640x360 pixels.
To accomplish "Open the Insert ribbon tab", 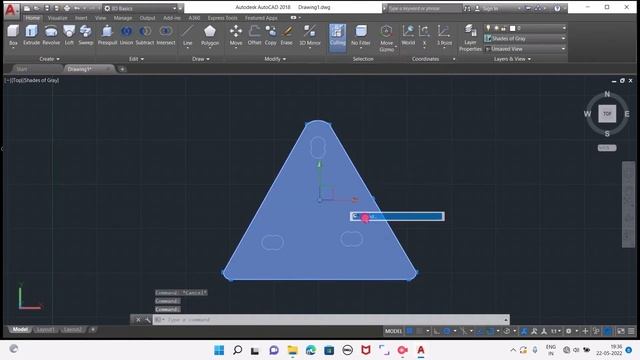I will tap(81, 18).
